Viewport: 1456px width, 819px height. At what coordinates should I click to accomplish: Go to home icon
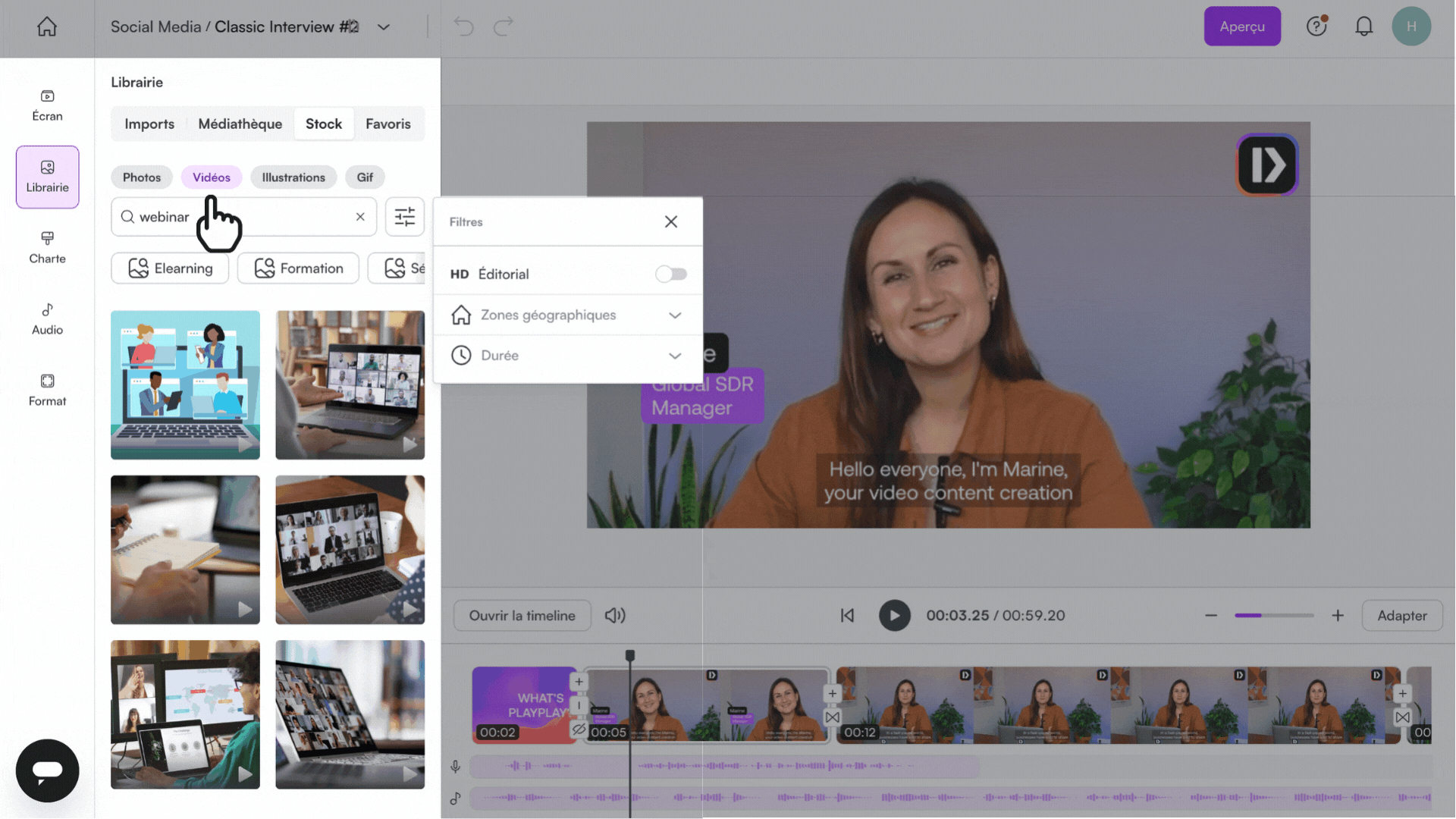47,27
